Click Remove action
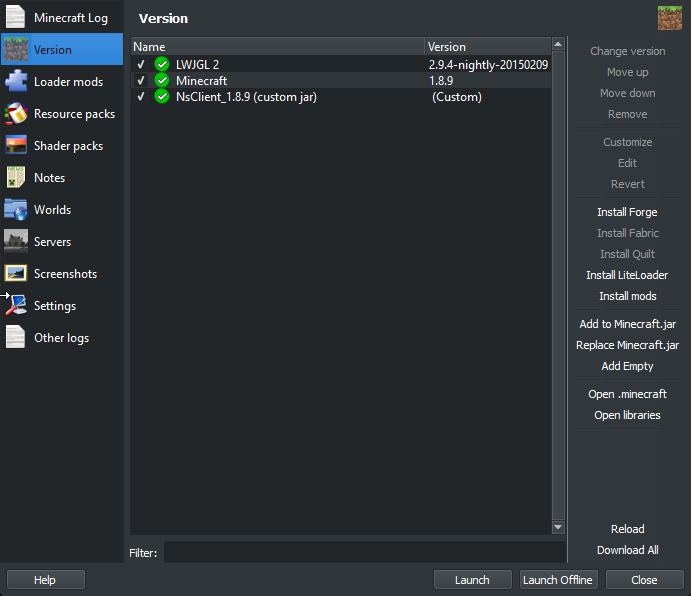Image resolution: width=691 pixels, height=596 pixels. (x=627, y=114)
